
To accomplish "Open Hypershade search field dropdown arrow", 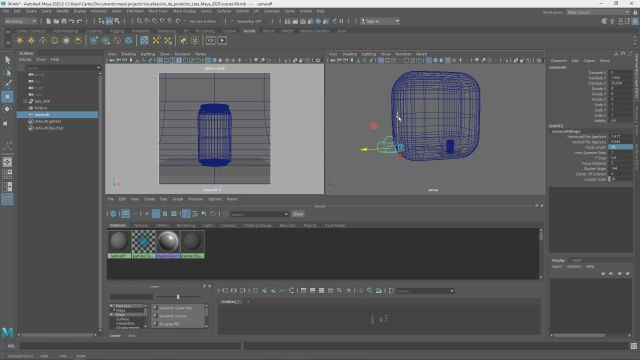I will tap(286, 214).
